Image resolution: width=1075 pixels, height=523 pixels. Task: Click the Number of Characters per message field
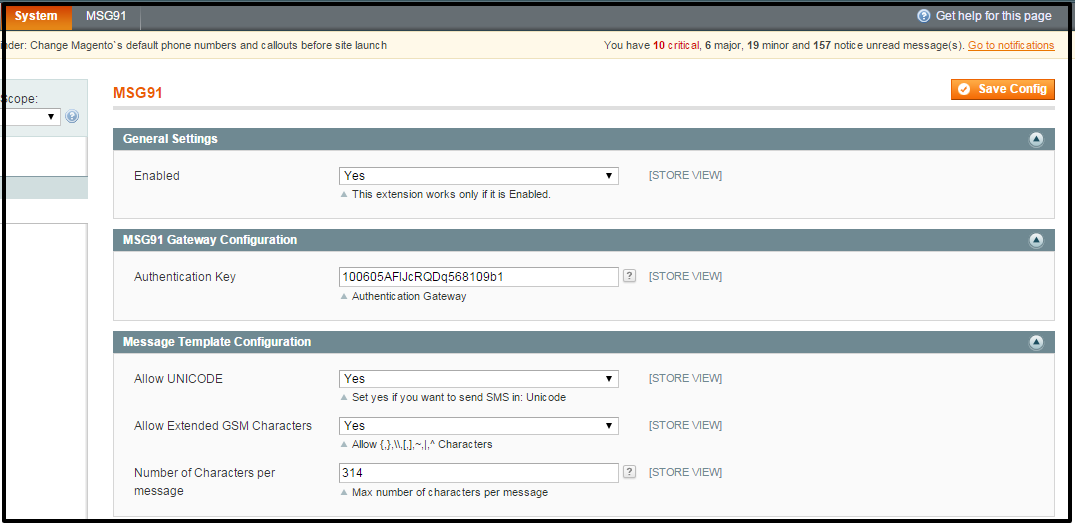pyautogui.click(x=479, y=473)
